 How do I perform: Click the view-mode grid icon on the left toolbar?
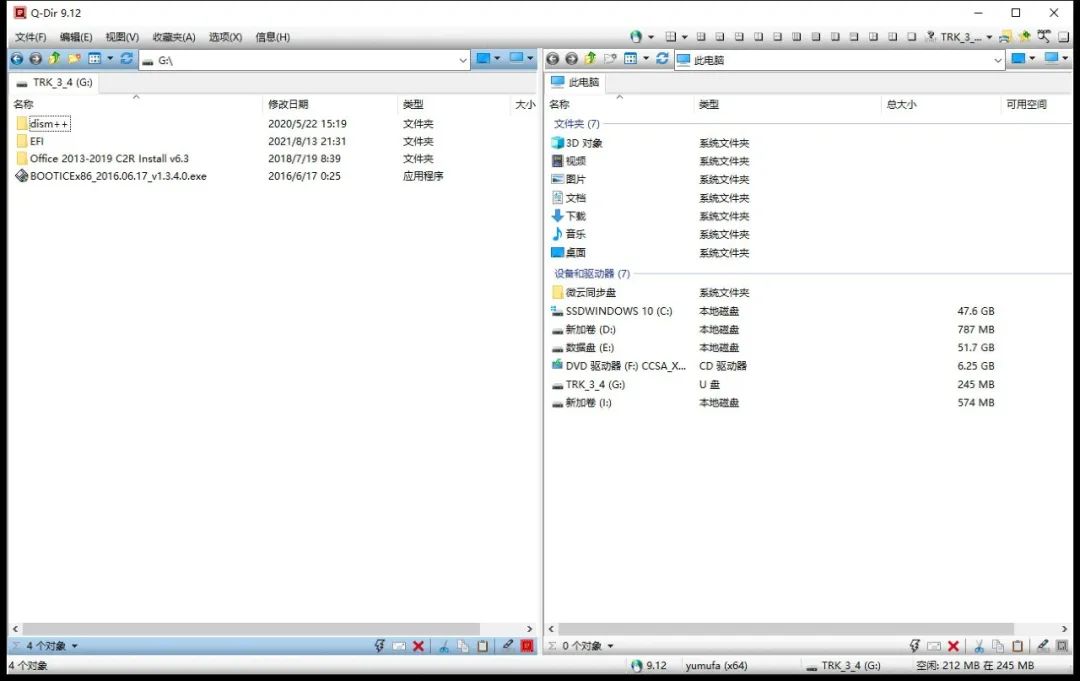(x=92, y=59)
